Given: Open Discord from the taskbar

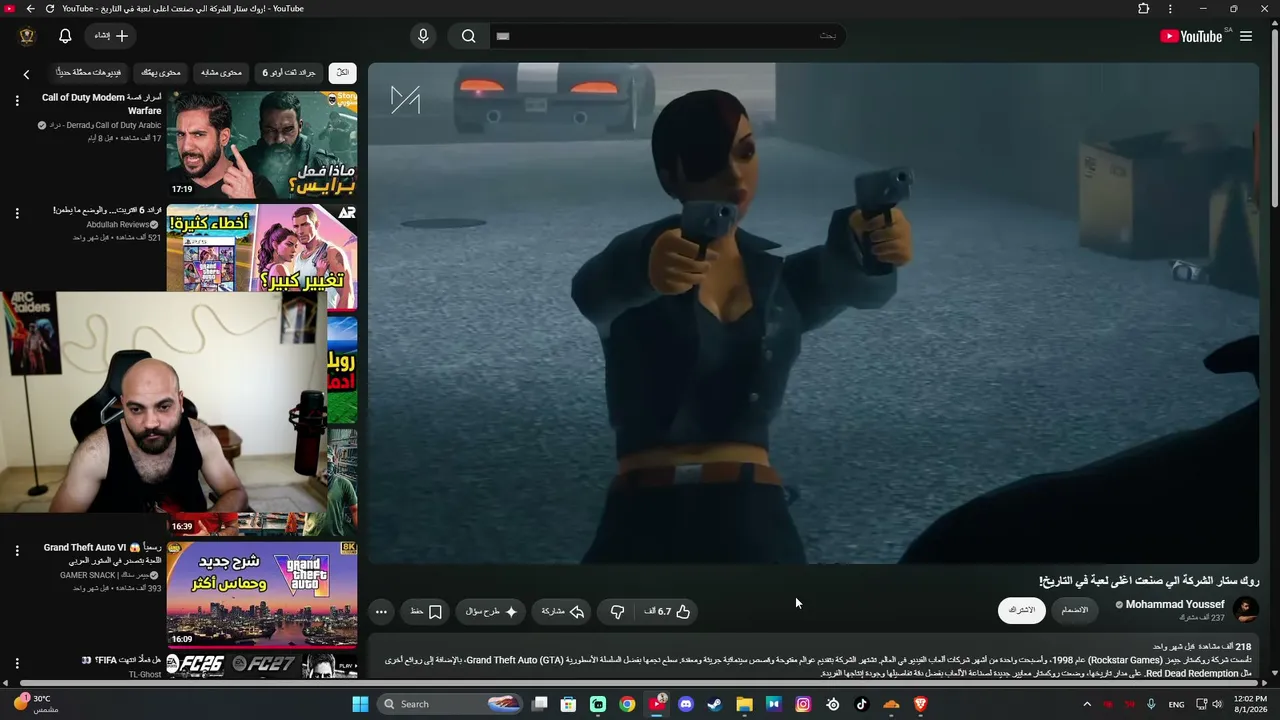Looking at the screenshot, I should (686, 704).
